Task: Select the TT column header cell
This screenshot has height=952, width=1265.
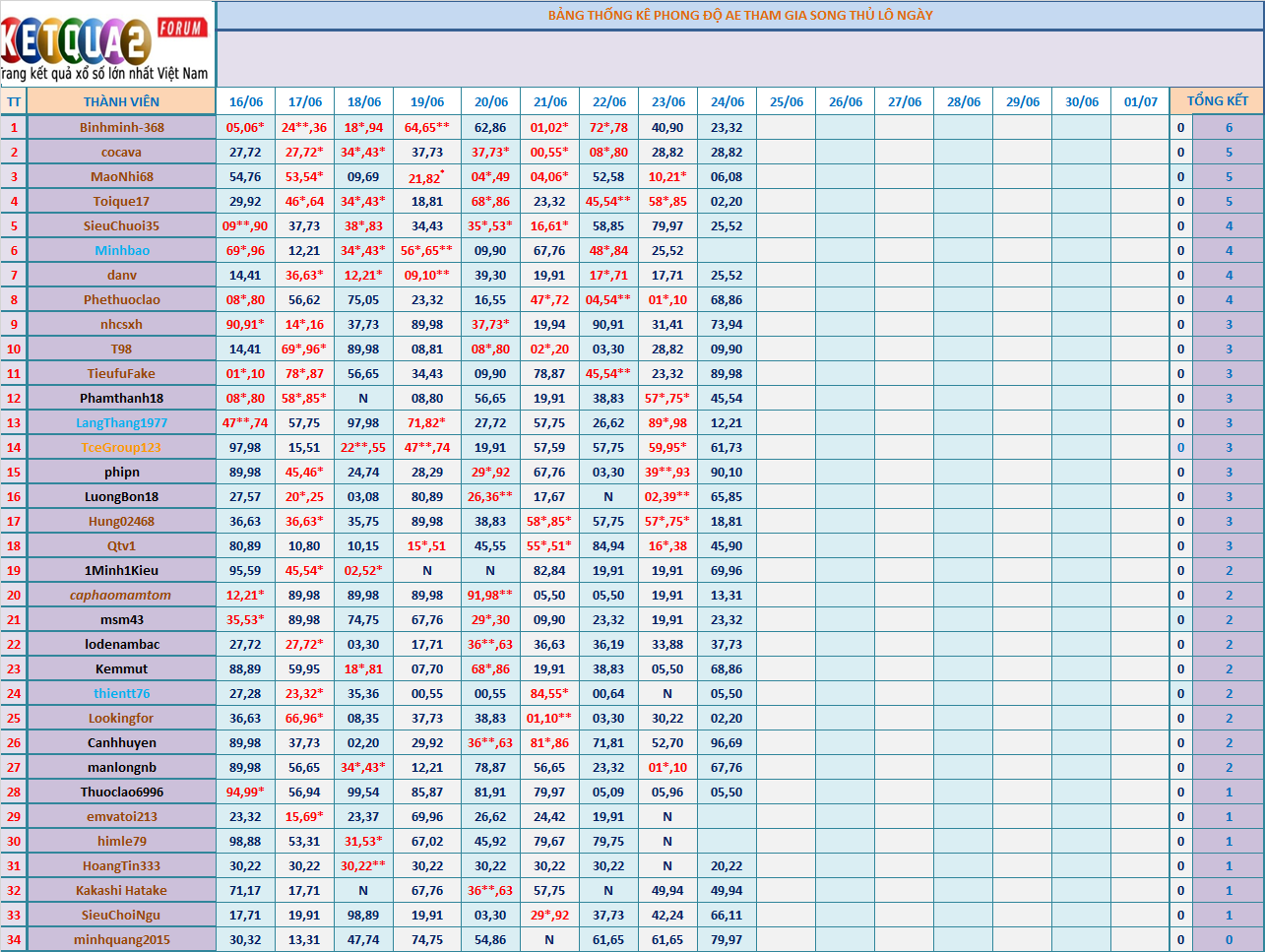Action: tap(14, 101)
